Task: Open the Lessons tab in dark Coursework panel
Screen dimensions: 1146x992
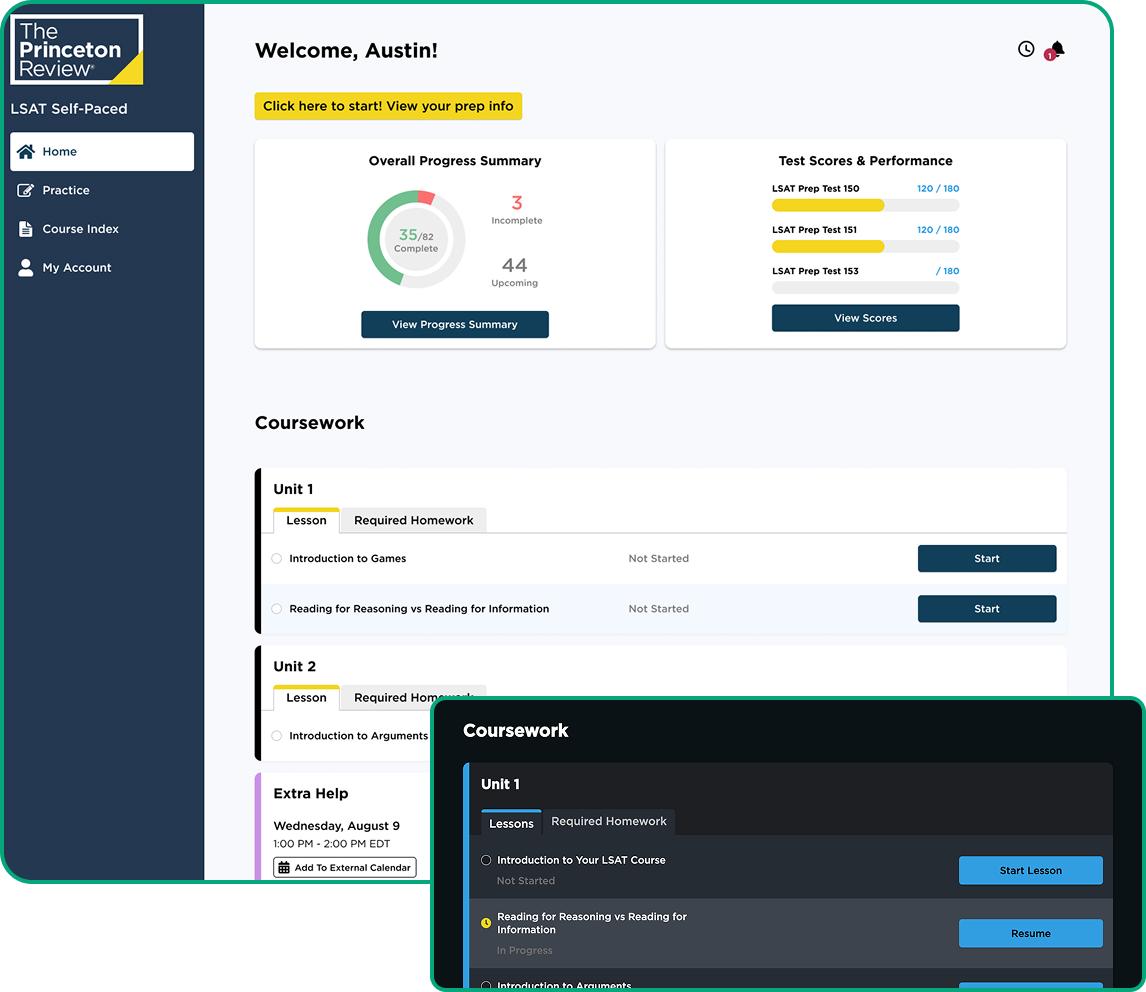Action: 511,823
